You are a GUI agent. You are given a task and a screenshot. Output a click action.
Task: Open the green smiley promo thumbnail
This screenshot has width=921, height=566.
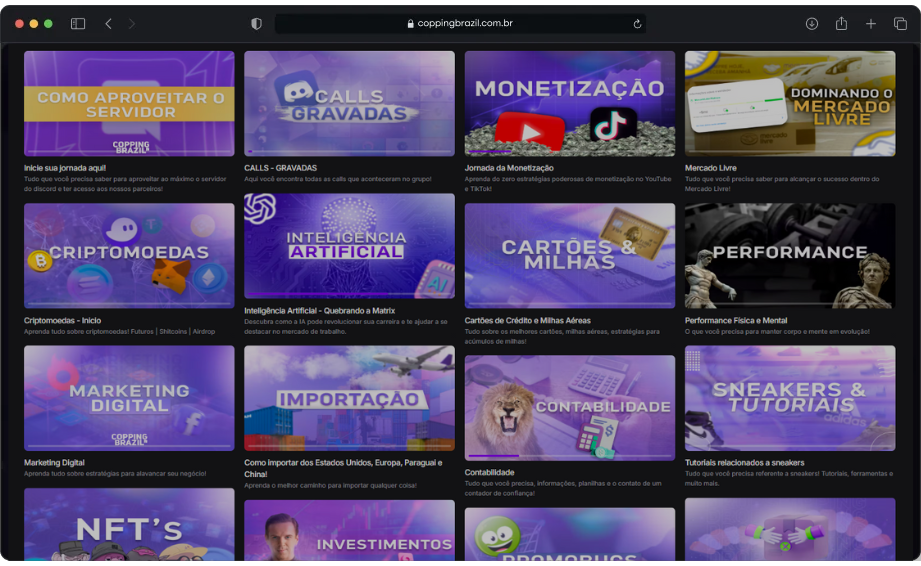click(570, 534)
